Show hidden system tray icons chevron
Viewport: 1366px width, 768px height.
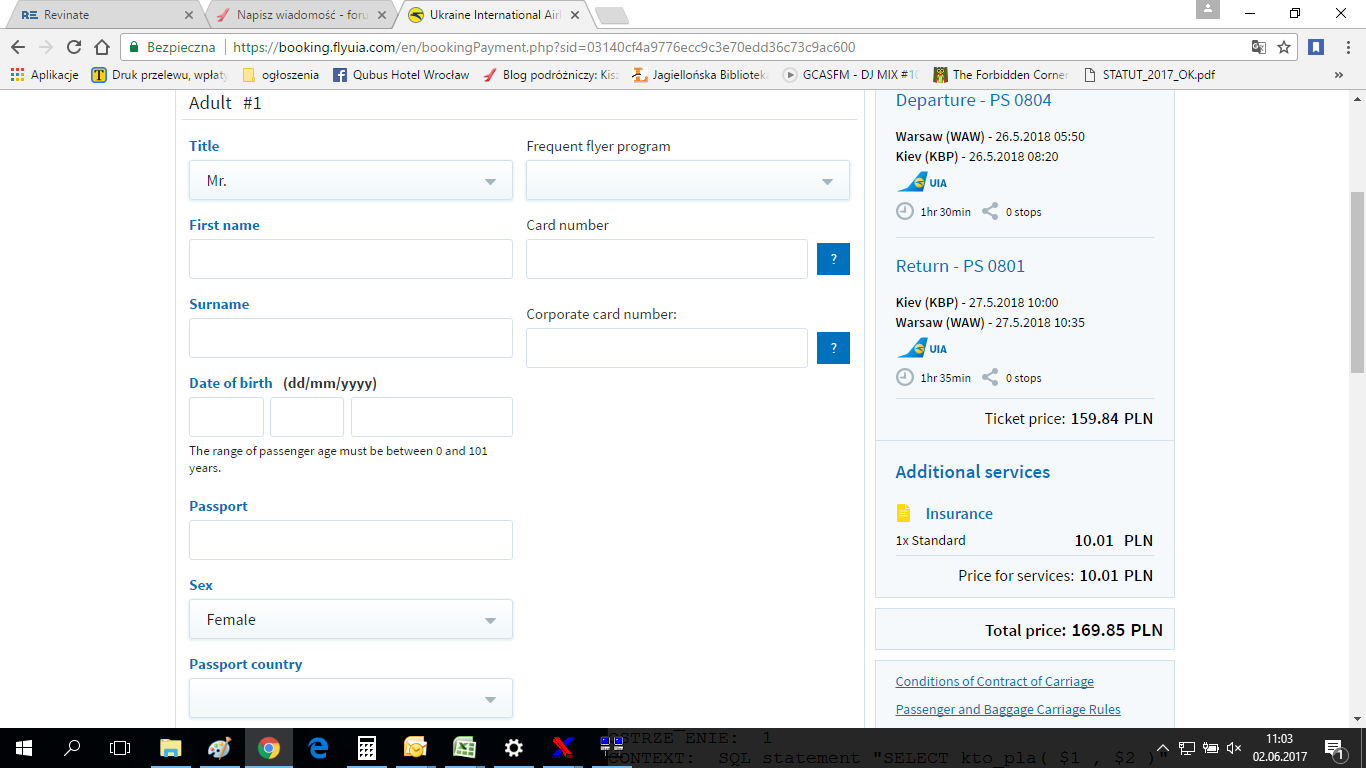click(1162, 747)
